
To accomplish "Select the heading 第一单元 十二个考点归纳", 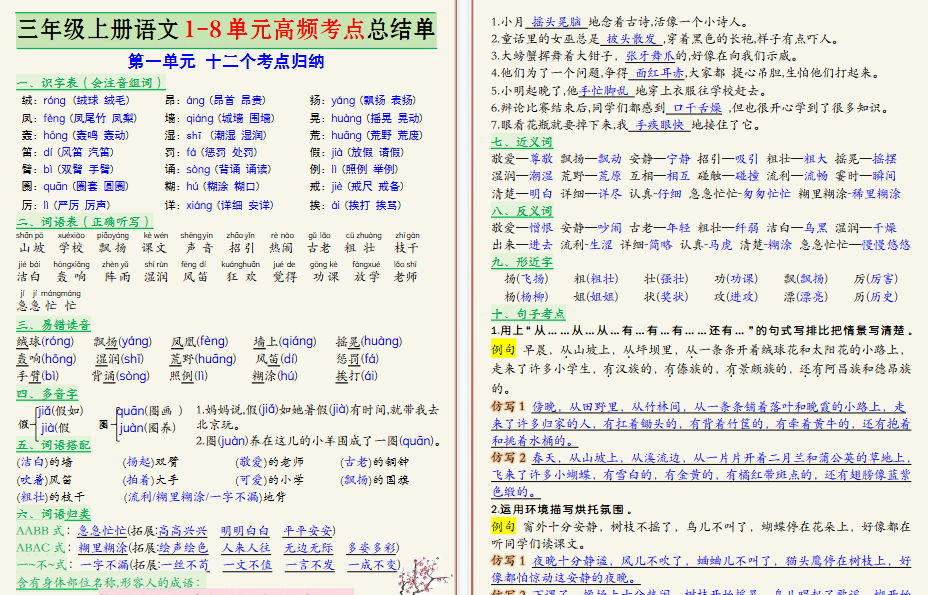I will (228, 59).
